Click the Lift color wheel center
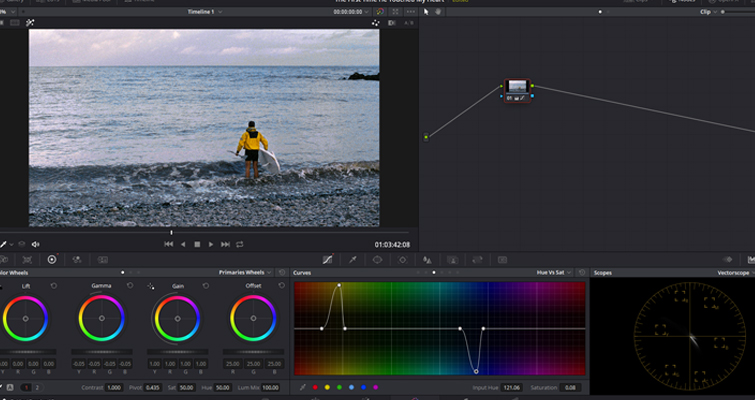The width and height of the screenshot is (755, 400). (26, 319)
